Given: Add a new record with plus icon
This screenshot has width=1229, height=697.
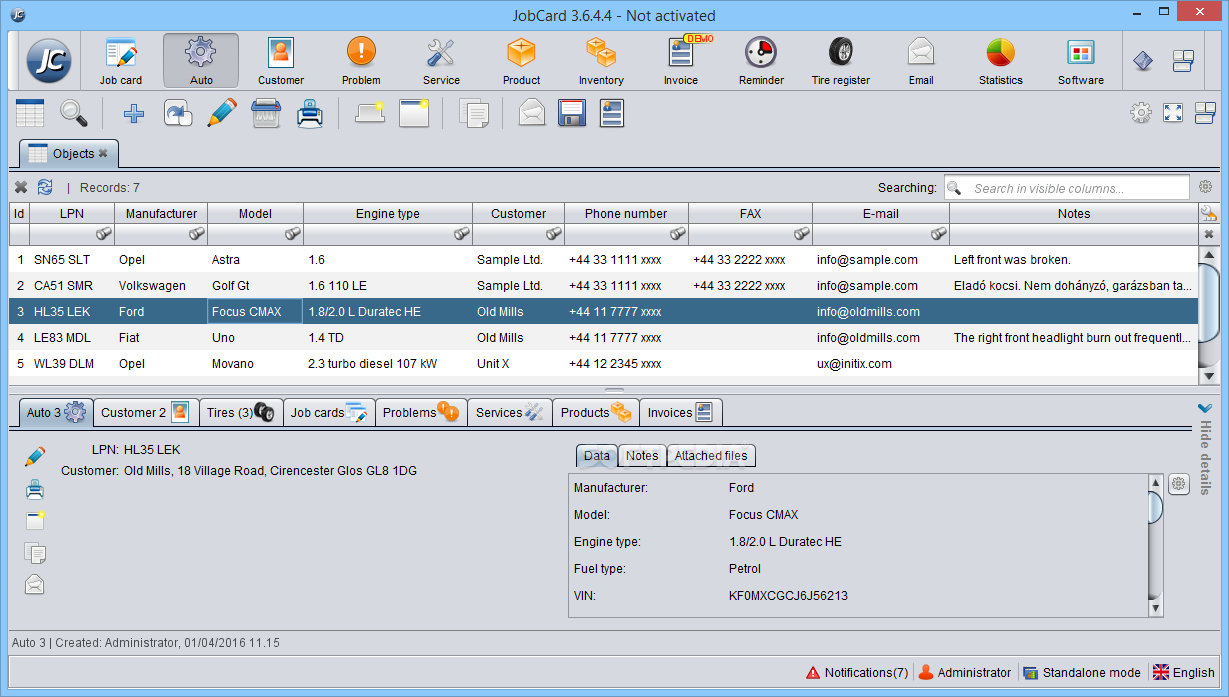Looking at the screenshot, I should (x=133, y=114).
